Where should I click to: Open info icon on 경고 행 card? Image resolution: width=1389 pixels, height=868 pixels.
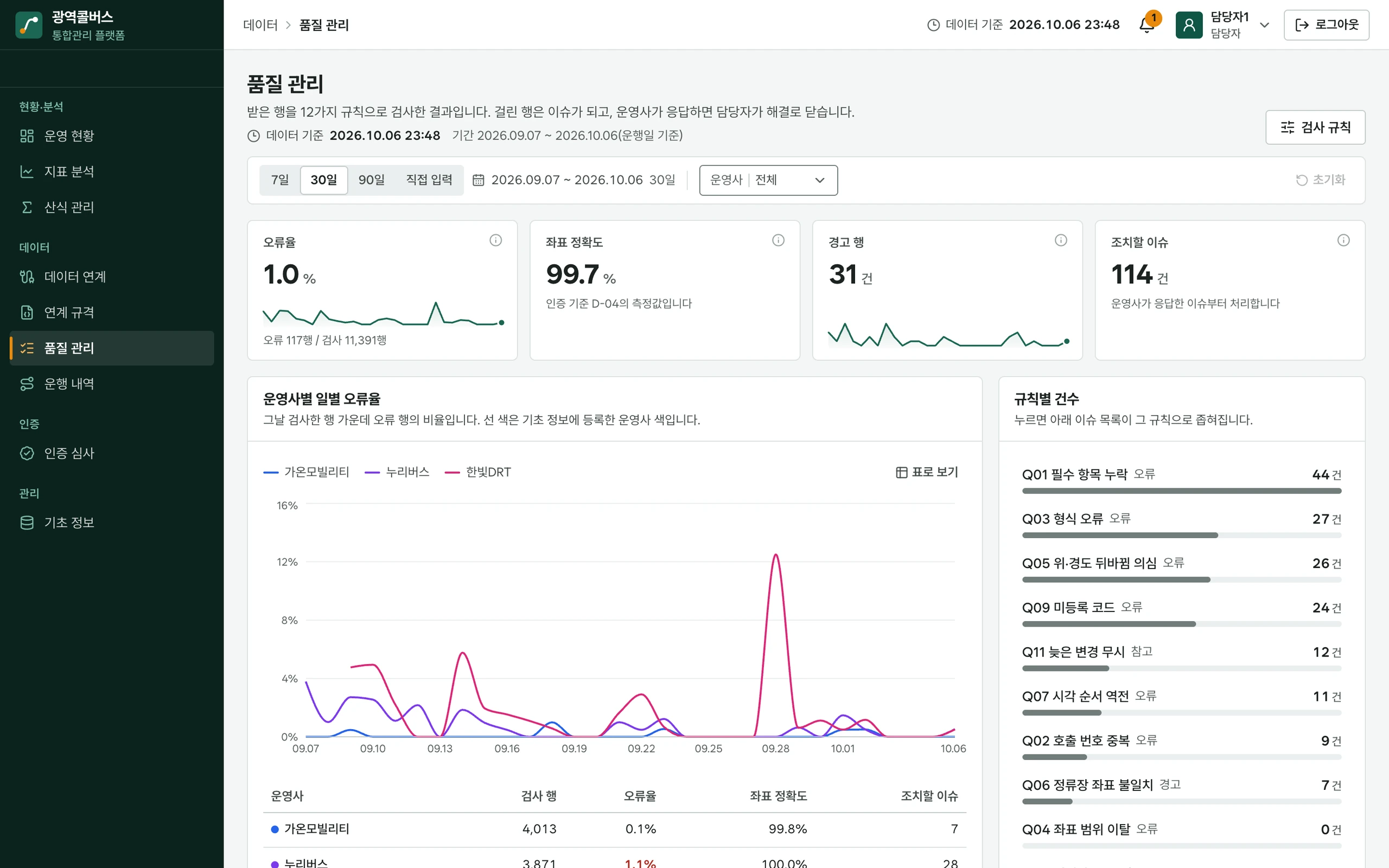[1061, 240]
